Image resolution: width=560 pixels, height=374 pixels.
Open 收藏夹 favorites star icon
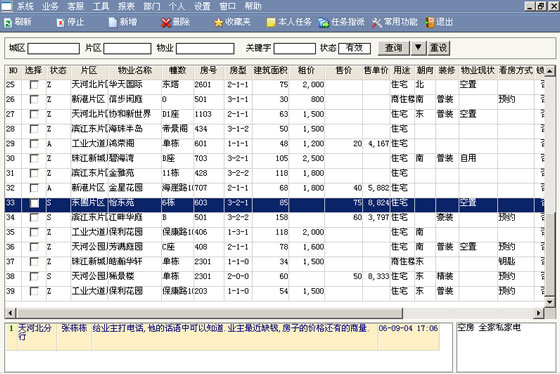pyautogui.click(x=219, y=23)
